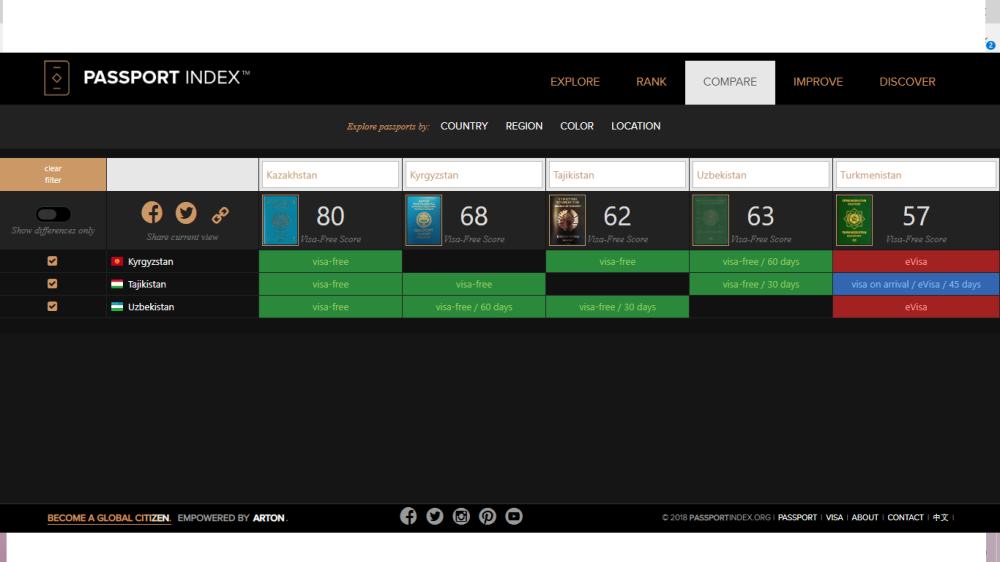The height and width of the screenshot is (562, 1000).
Task: Open footer Pinterest icon
Action: point(487,516)
